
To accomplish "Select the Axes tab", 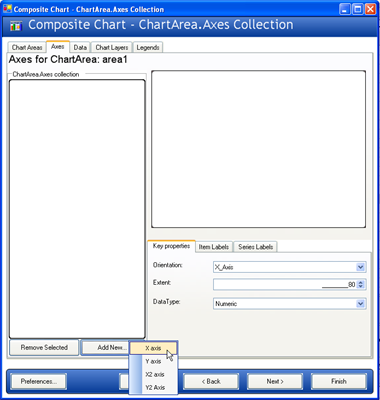I will [58, 47].
